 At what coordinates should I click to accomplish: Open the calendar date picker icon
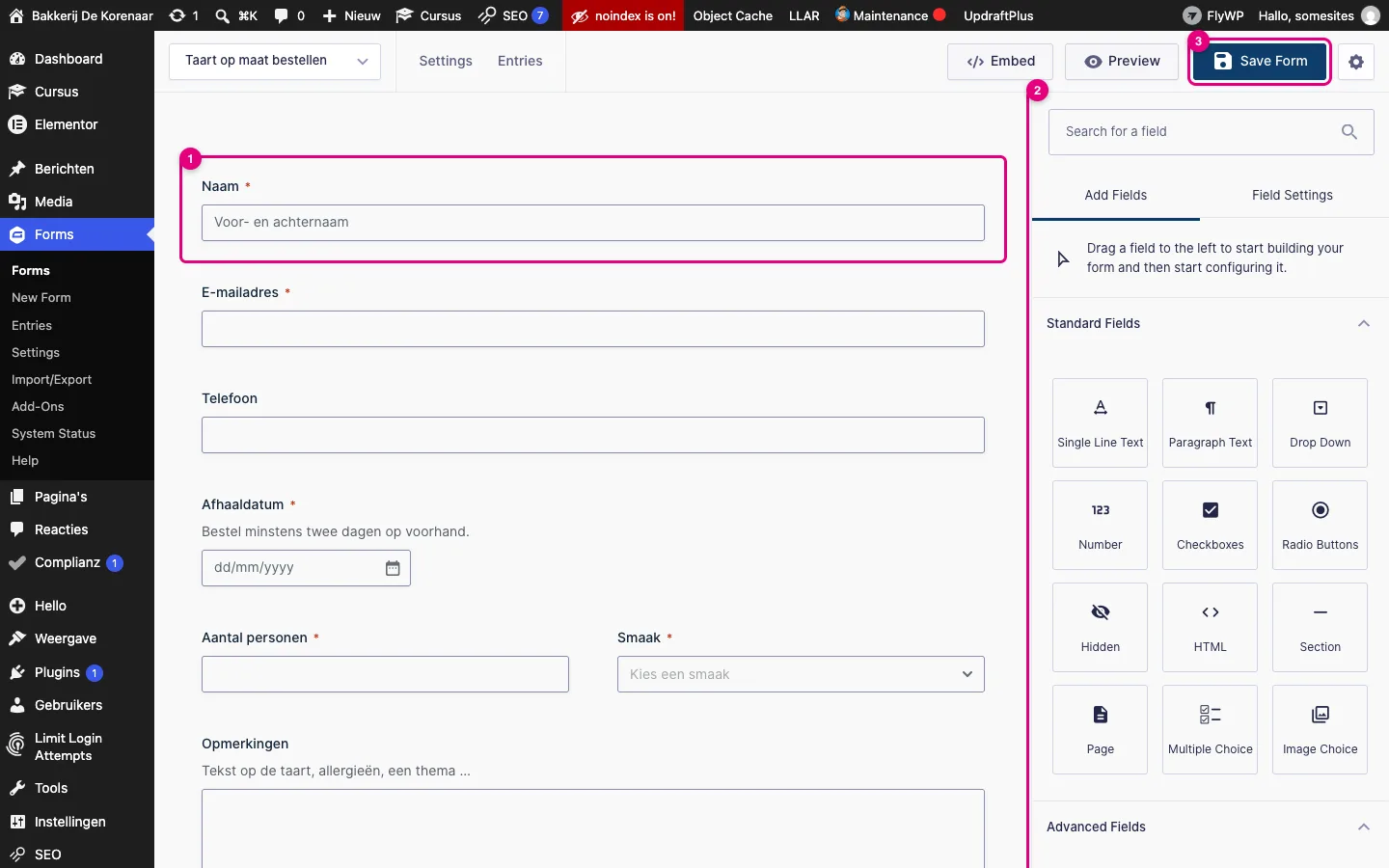click(x=393, y=568)
